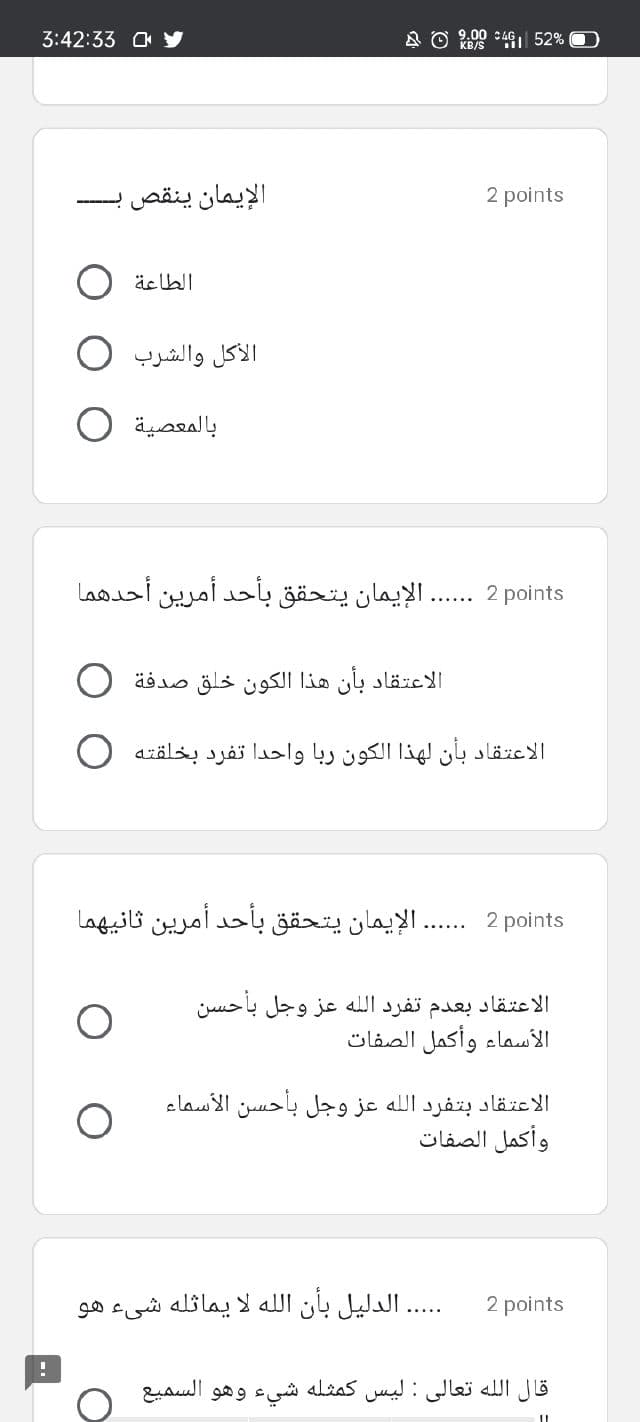Select the بالمعصية radio option
640x1422 pixels.
95,425
